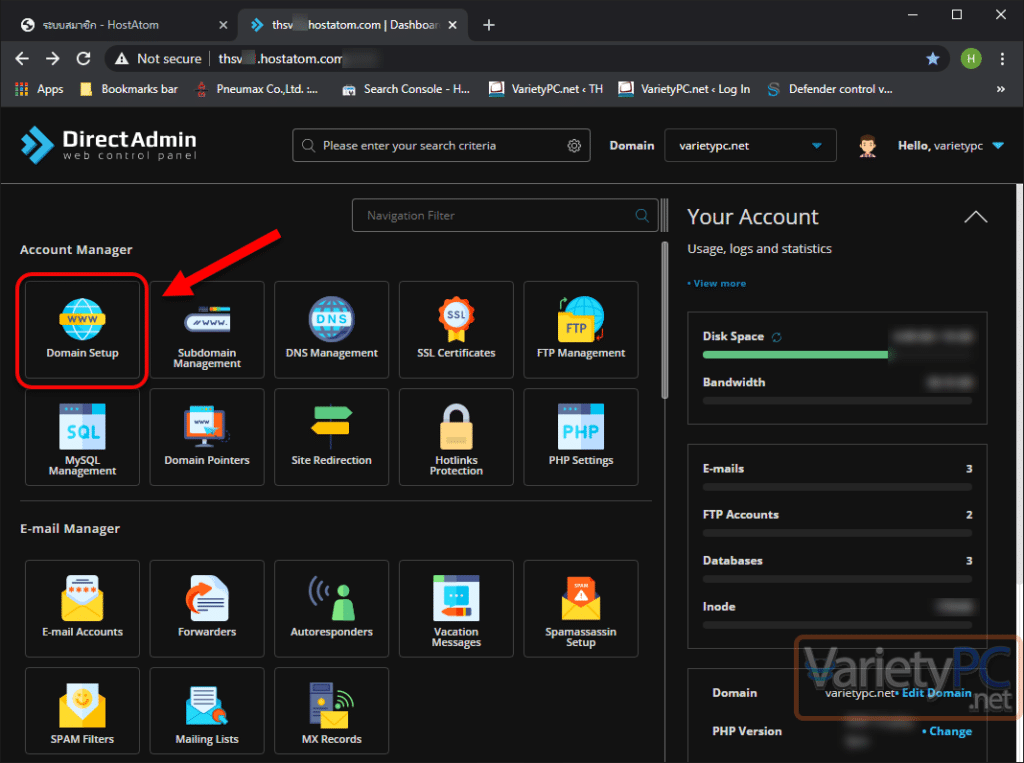Open Autoresponders
Screen dimensions: 1024x763
point(332,609)
